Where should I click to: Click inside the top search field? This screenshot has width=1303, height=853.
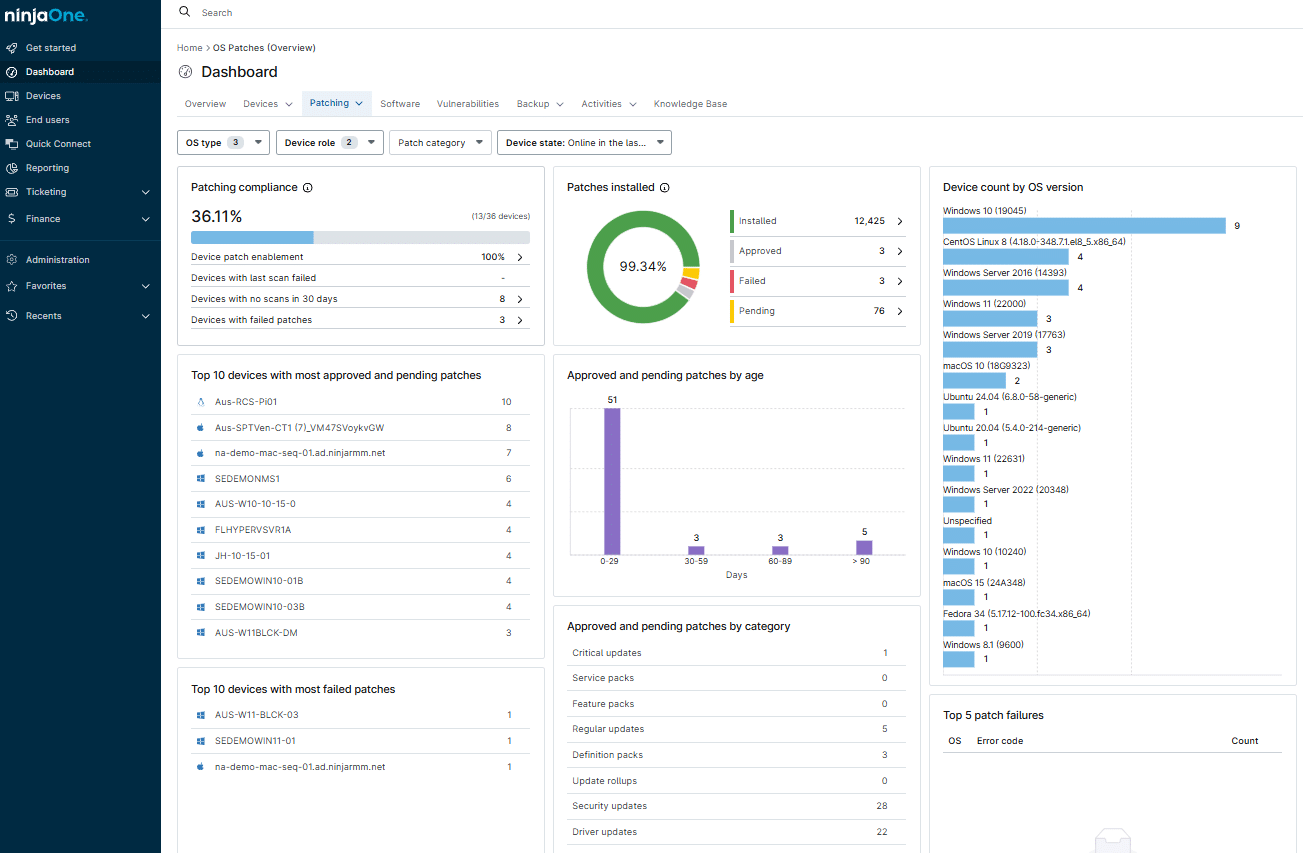tap(300, 12)
